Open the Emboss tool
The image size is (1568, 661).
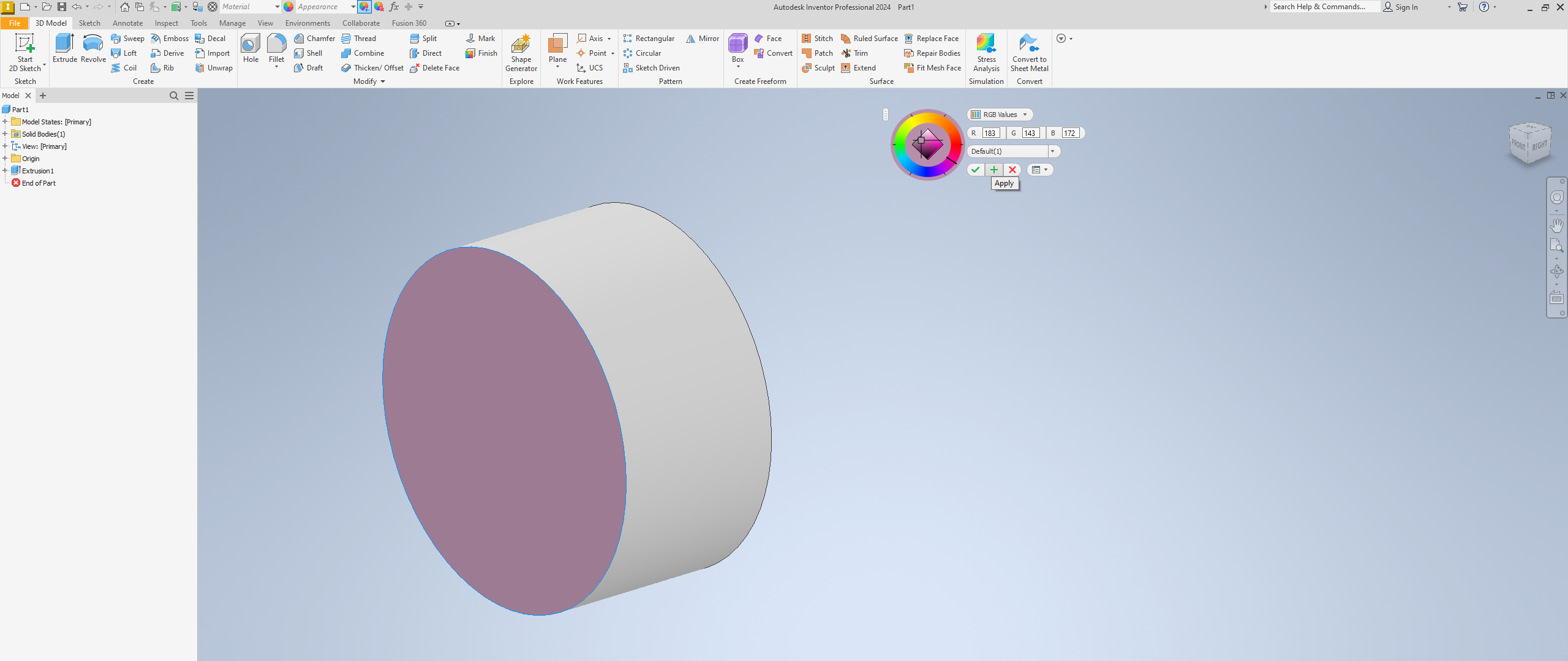click(x=170, y=39)
